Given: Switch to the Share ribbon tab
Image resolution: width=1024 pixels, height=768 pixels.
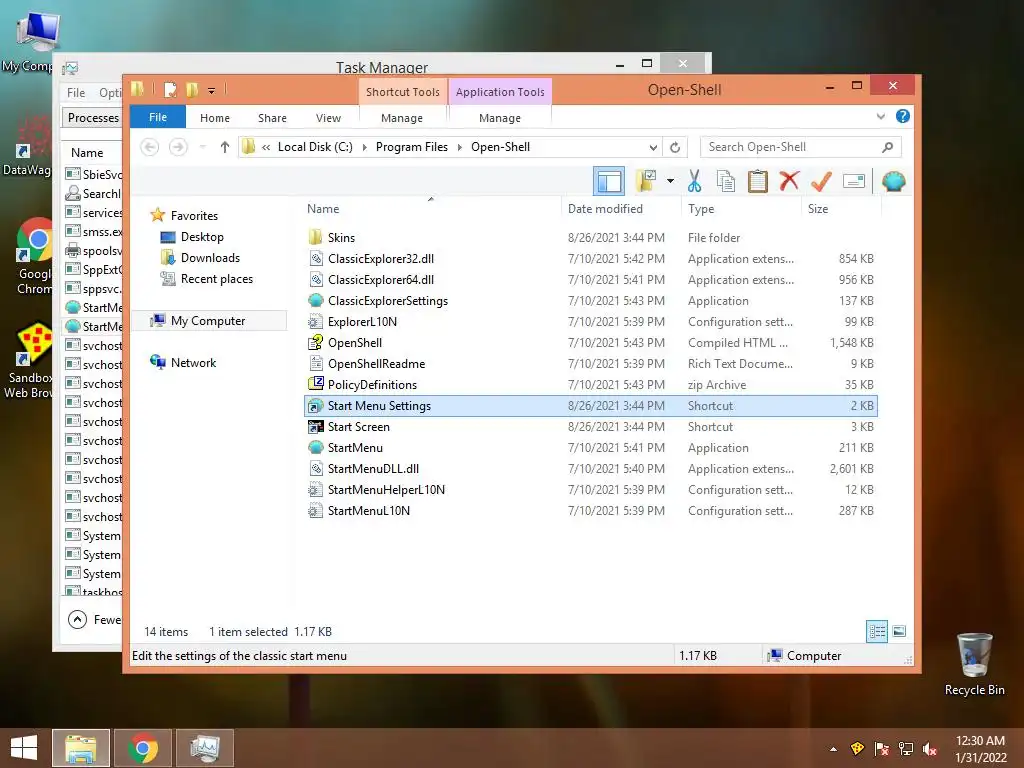Looking at the screenshot, I should pyautogui.click(x=272, y=118).
